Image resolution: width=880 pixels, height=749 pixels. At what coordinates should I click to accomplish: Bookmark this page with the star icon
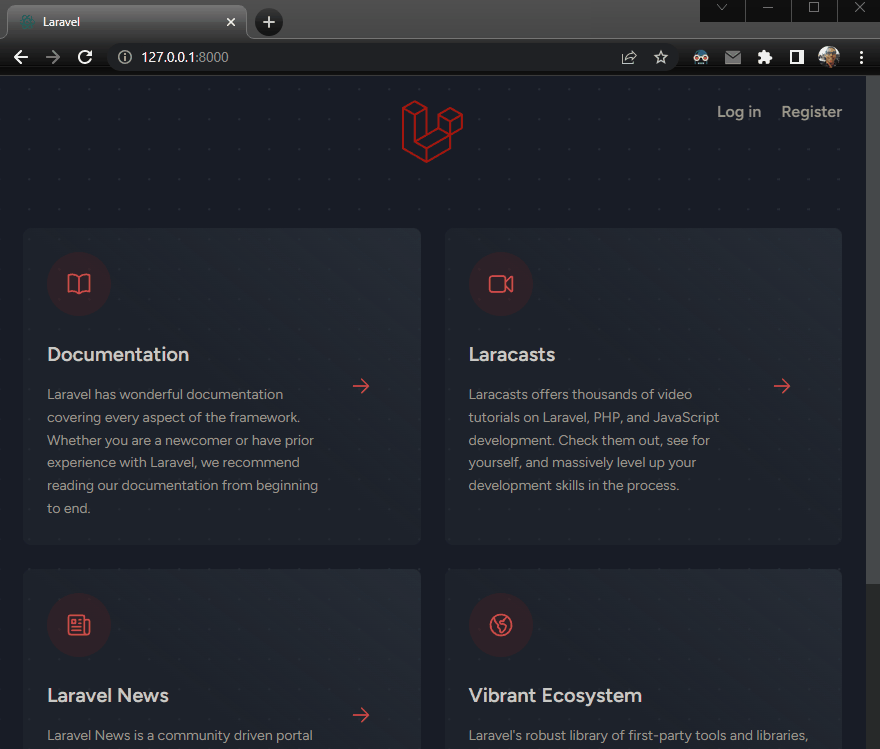tap(661, 57)
